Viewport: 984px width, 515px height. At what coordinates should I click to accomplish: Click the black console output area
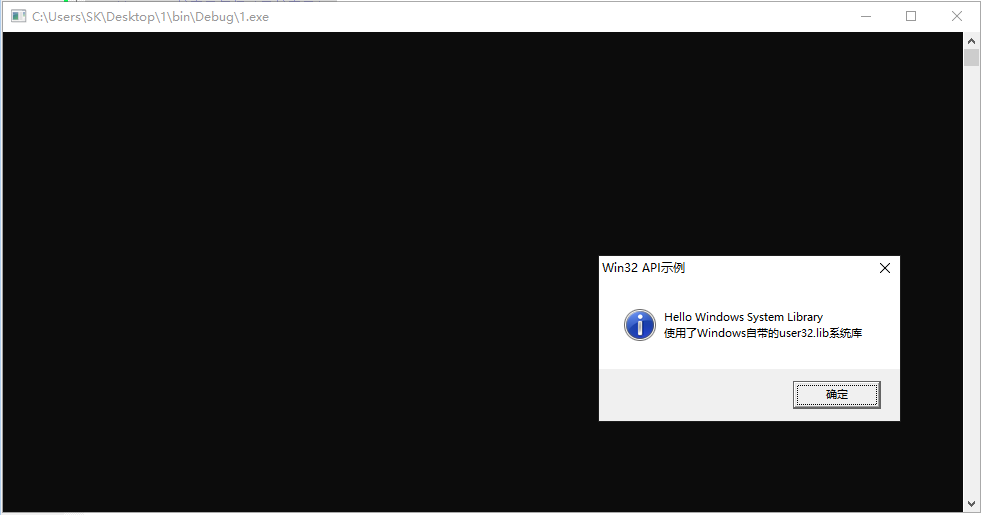[300, 270]
